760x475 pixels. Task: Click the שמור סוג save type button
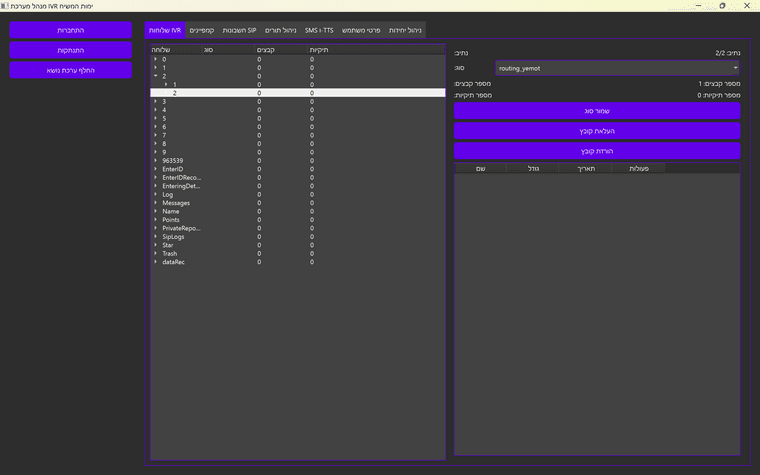[597, 111]
